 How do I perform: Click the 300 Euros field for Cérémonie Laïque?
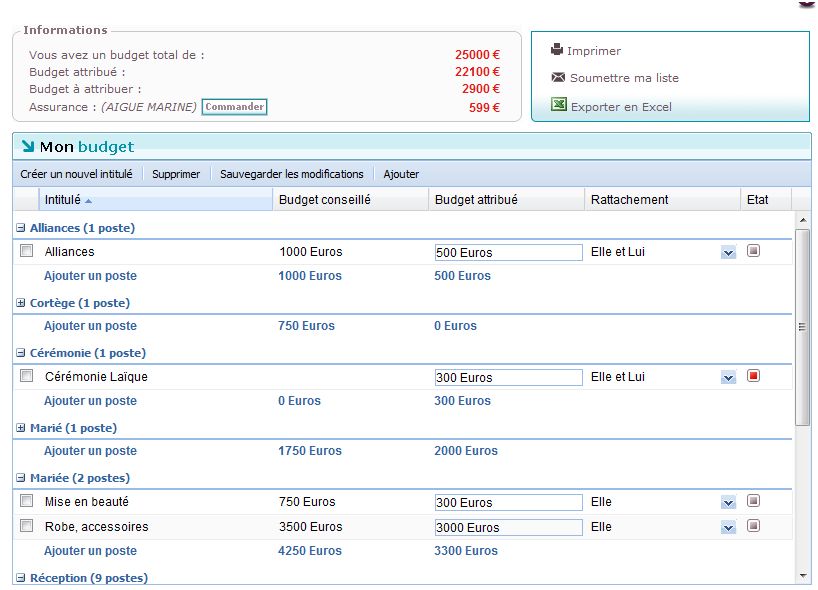(x=508, y=378)
